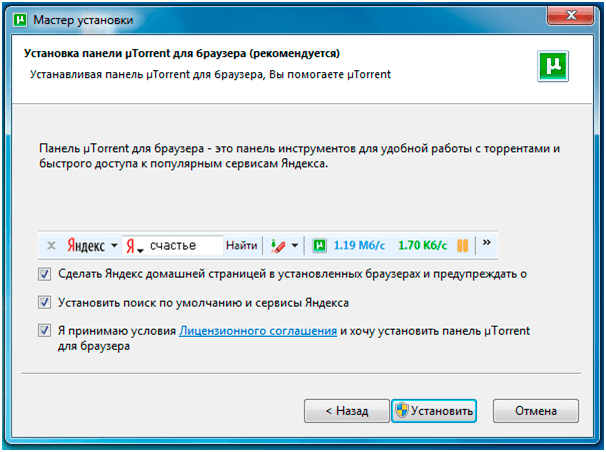Click the Установить button
This screenshot has width=606, height=452.
(434, 410)
